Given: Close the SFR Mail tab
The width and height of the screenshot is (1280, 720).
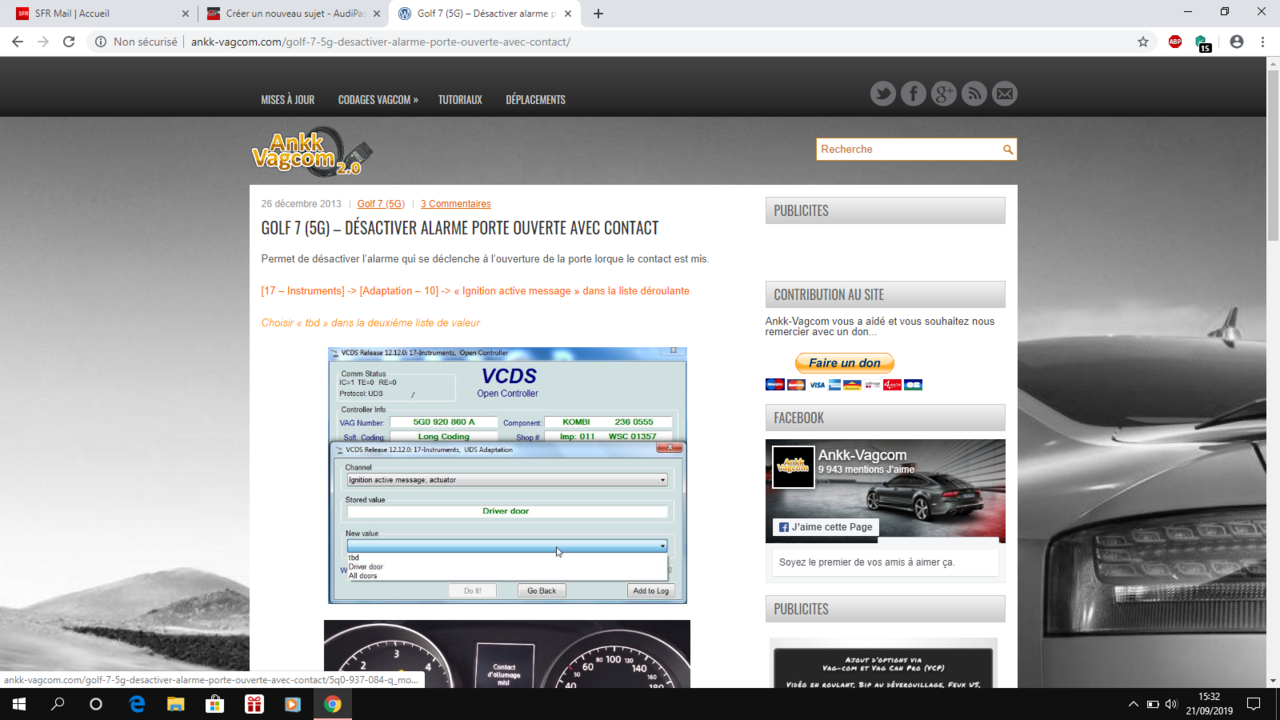Looking at the screenshot, I should tap(185, 14).
